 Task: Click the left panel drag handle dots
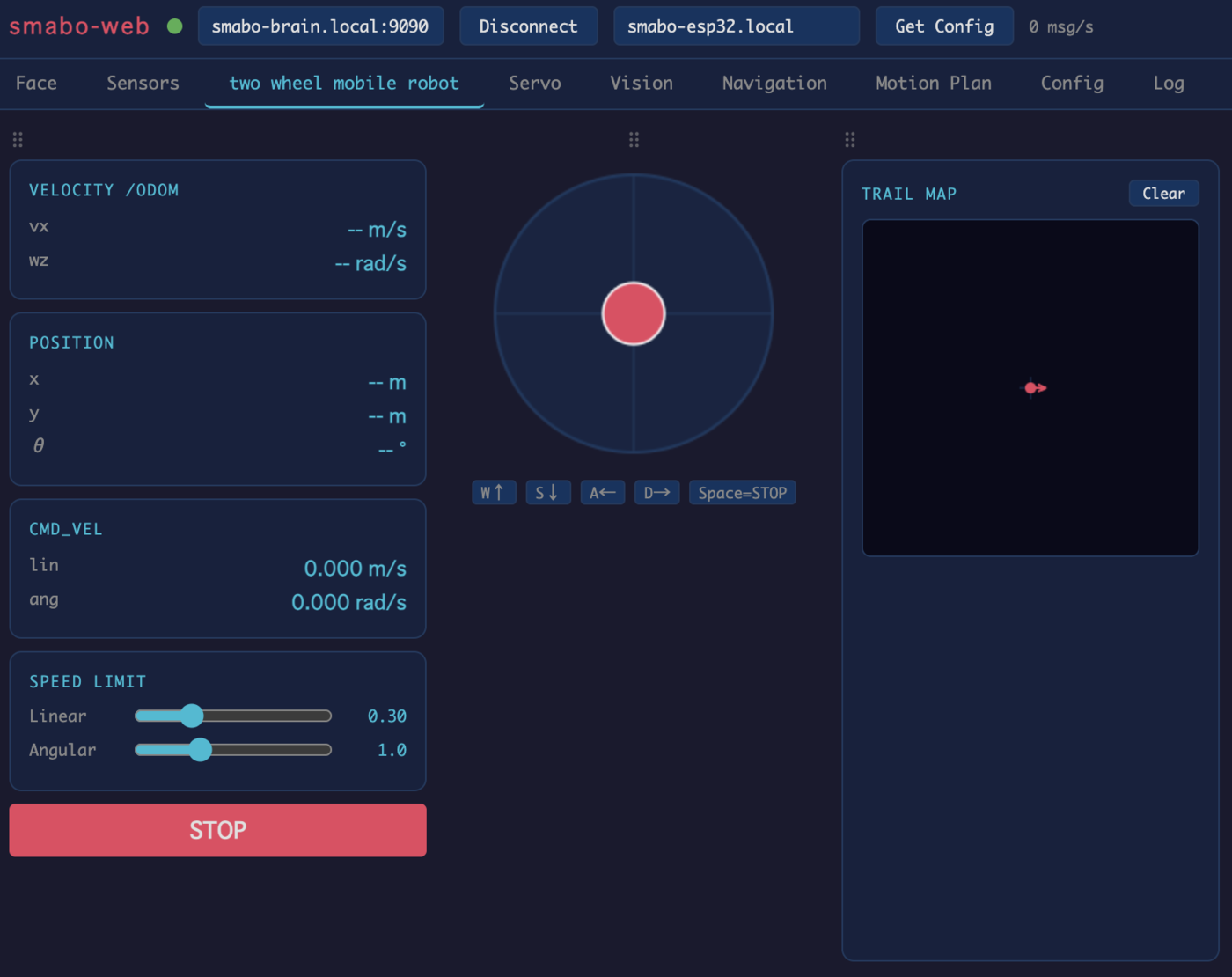18,140
